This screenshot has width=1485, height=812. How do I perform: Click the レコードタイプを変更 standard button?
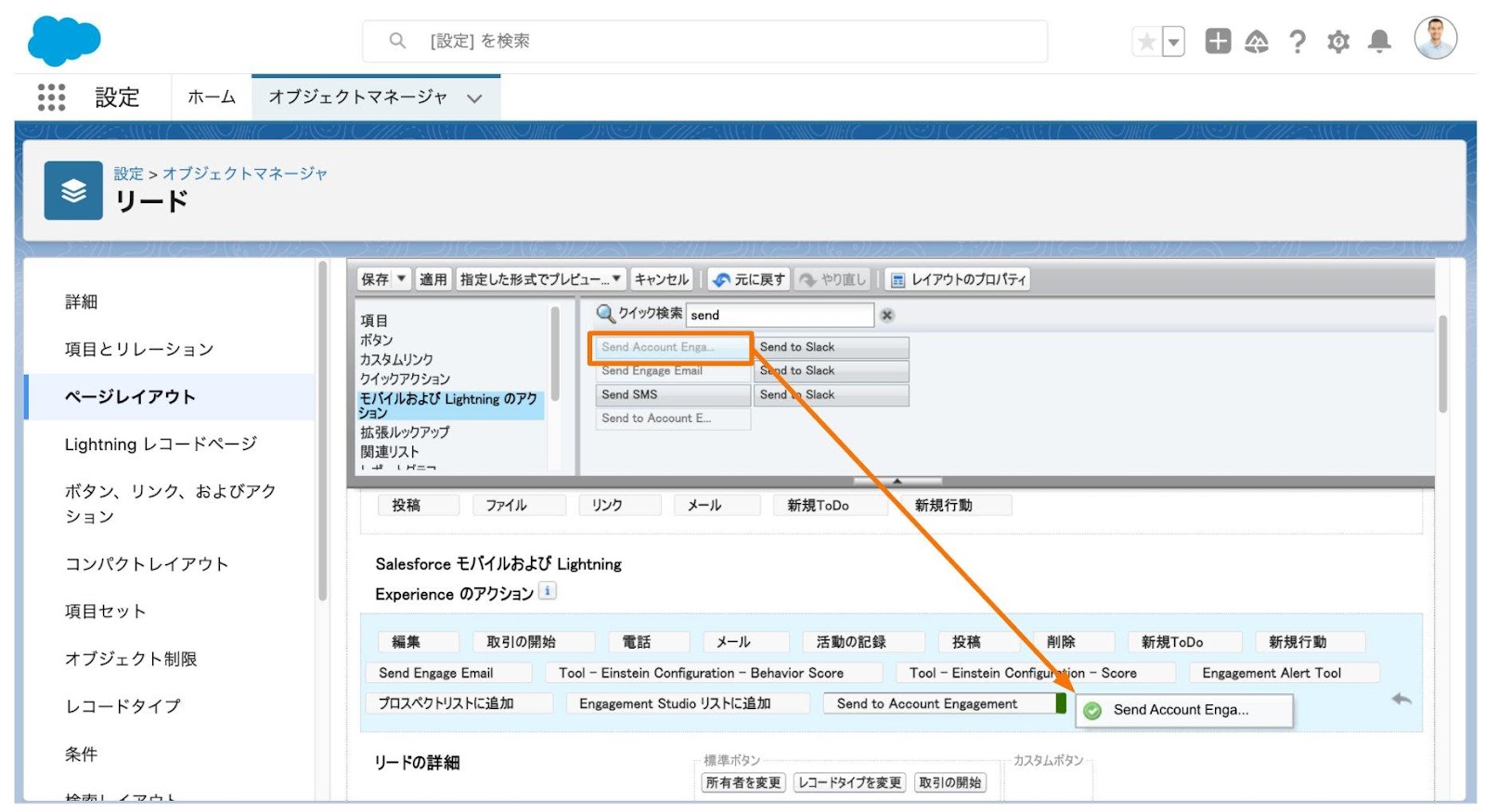[x=850, y=782]
